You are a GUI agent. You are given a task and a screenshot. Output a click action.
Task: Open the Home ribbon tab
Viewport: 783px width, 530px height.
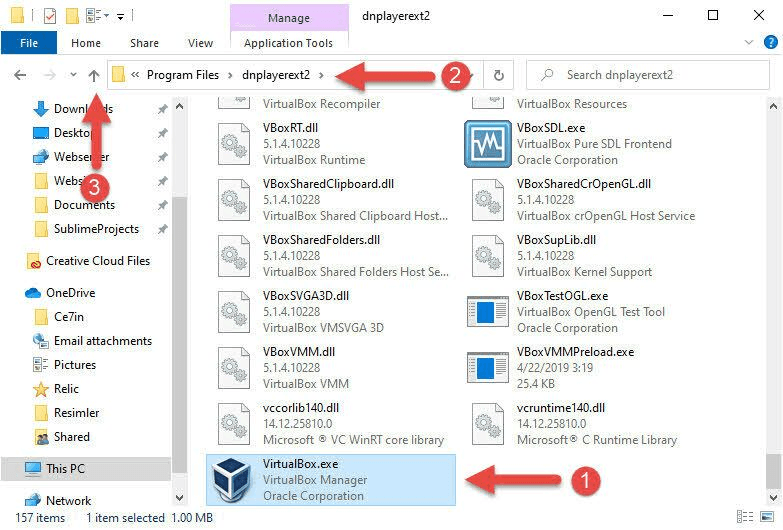tap(86, 43)
